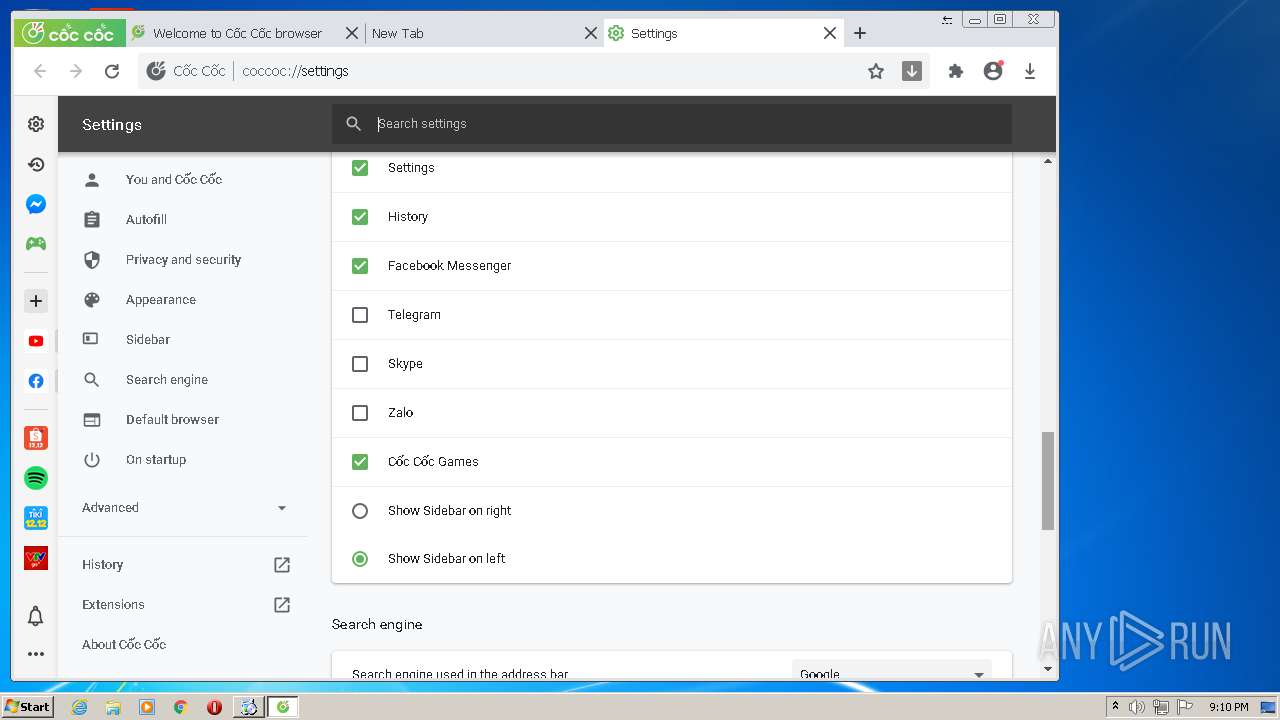Open search engine Google dropdown
The image size is (1280, 720).
pyautogui.click(x=892, y=674)
